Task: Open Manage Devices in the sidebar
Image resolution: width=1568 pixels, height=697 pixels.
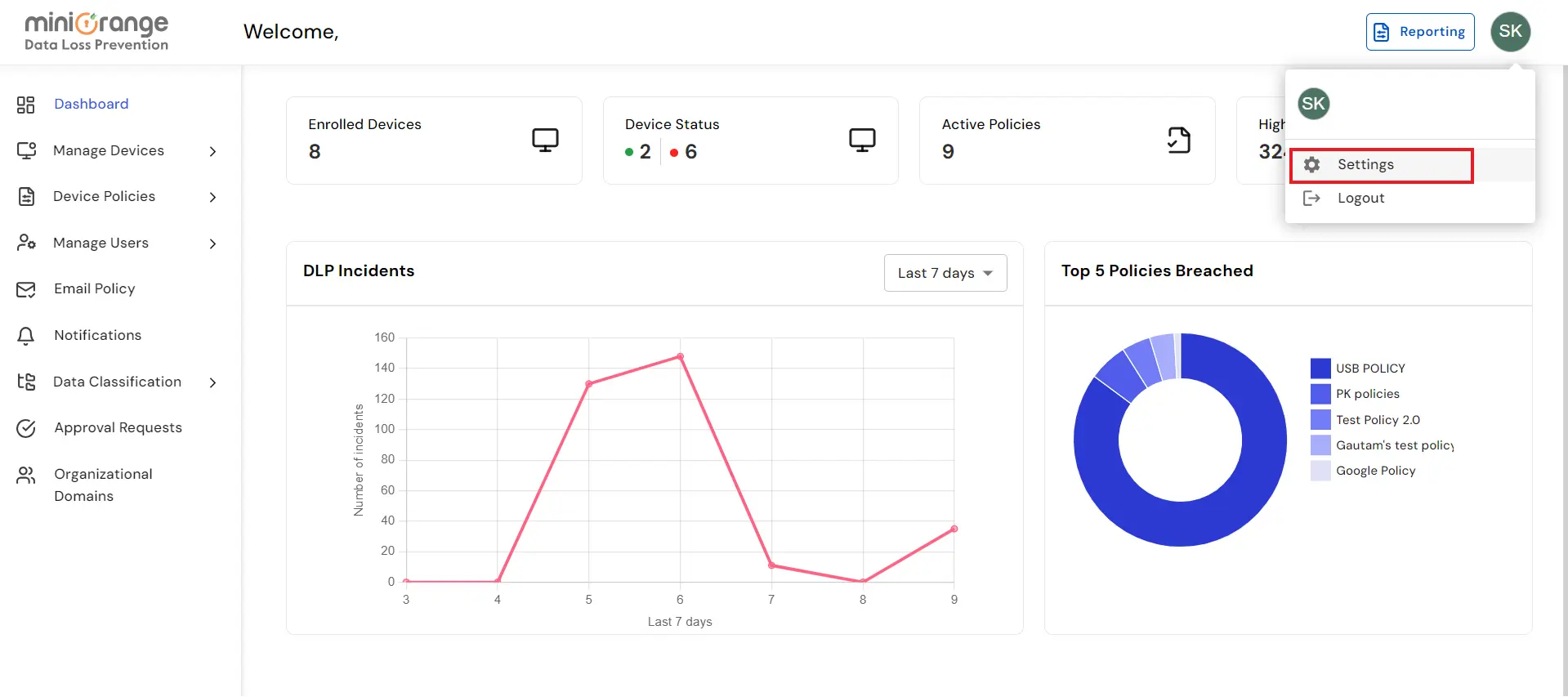Action: pyautogui.click(x=109, y=150)
